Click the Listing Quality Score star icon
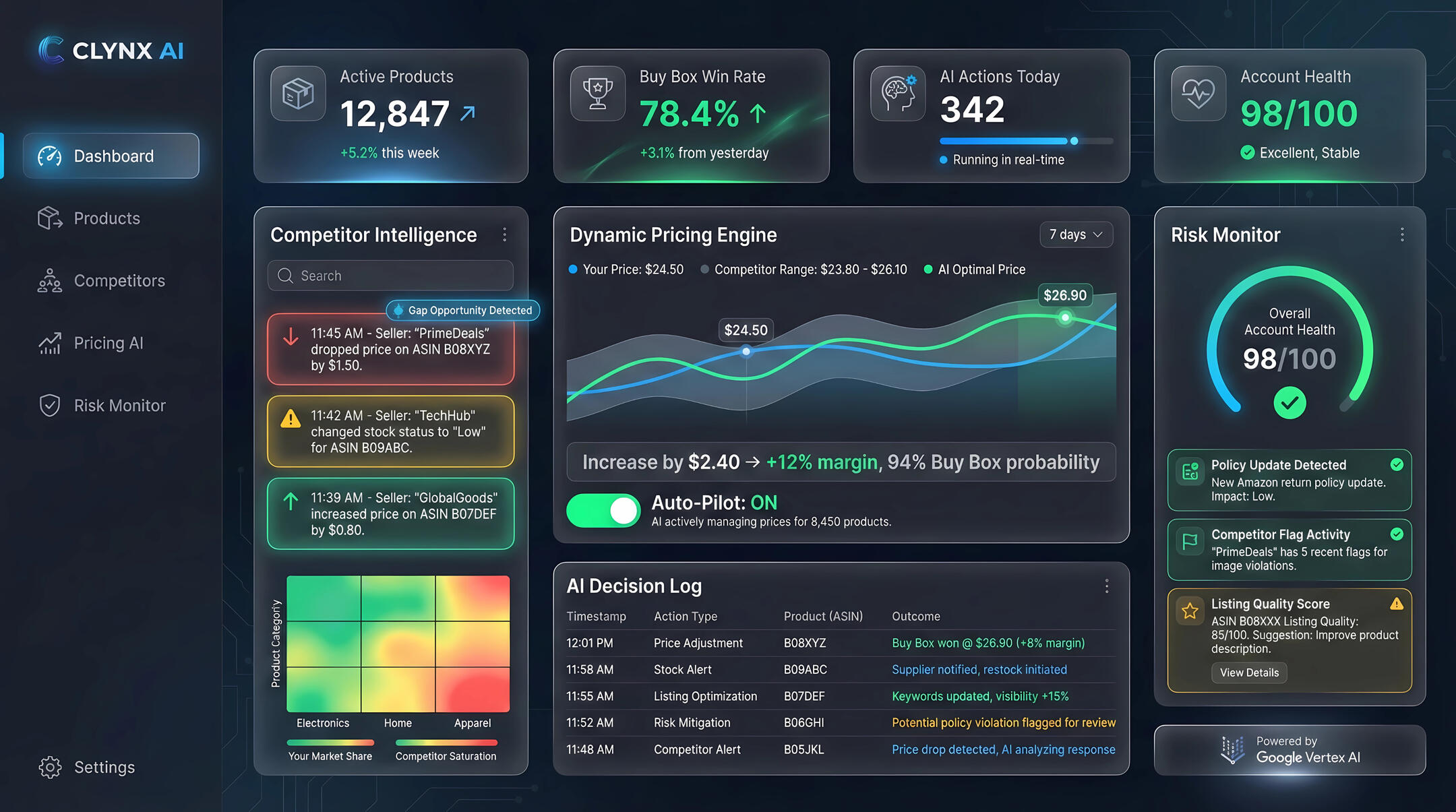 [1190, 611]
